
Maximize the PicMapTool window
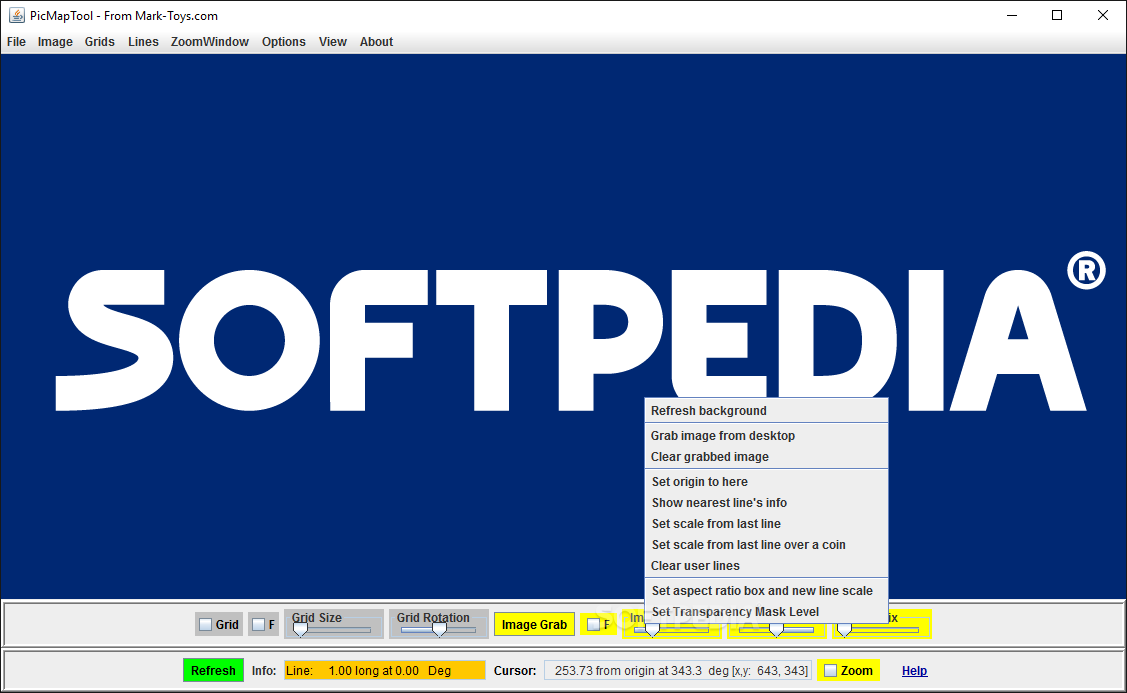(1057, 15)
